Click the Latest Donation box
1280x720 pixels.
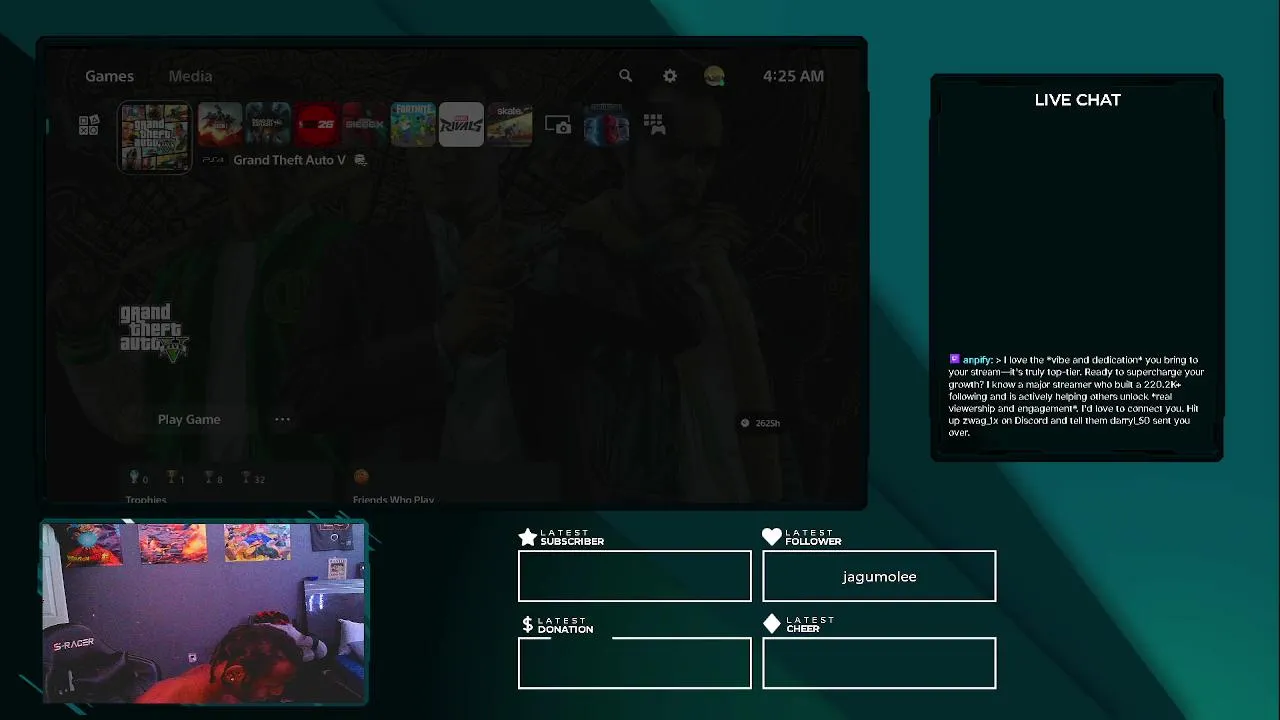(x=634, y=663)
